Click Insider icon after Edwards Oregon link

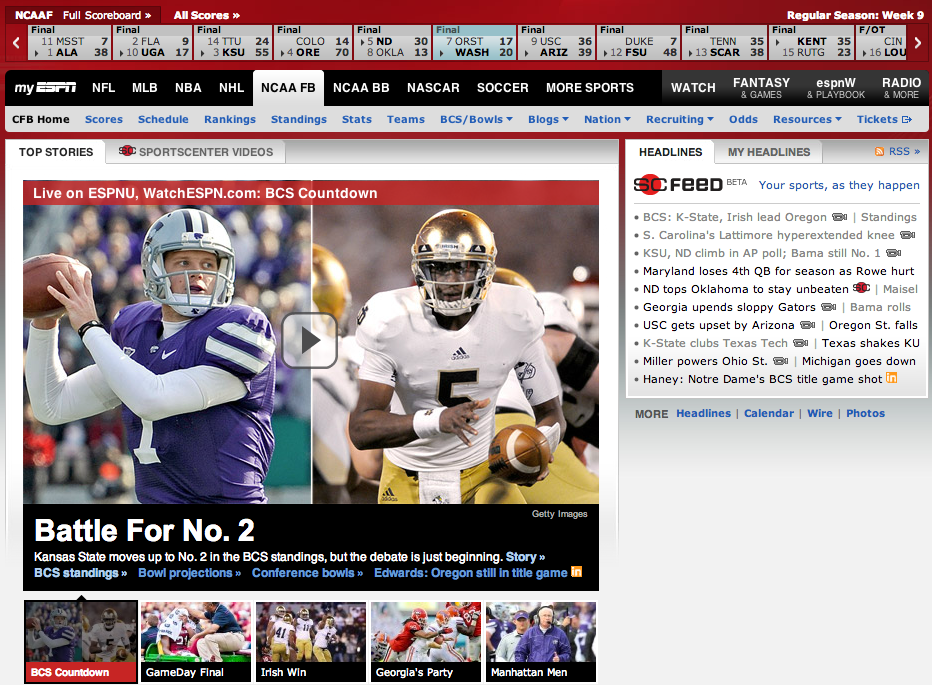(x=577, y=571)
